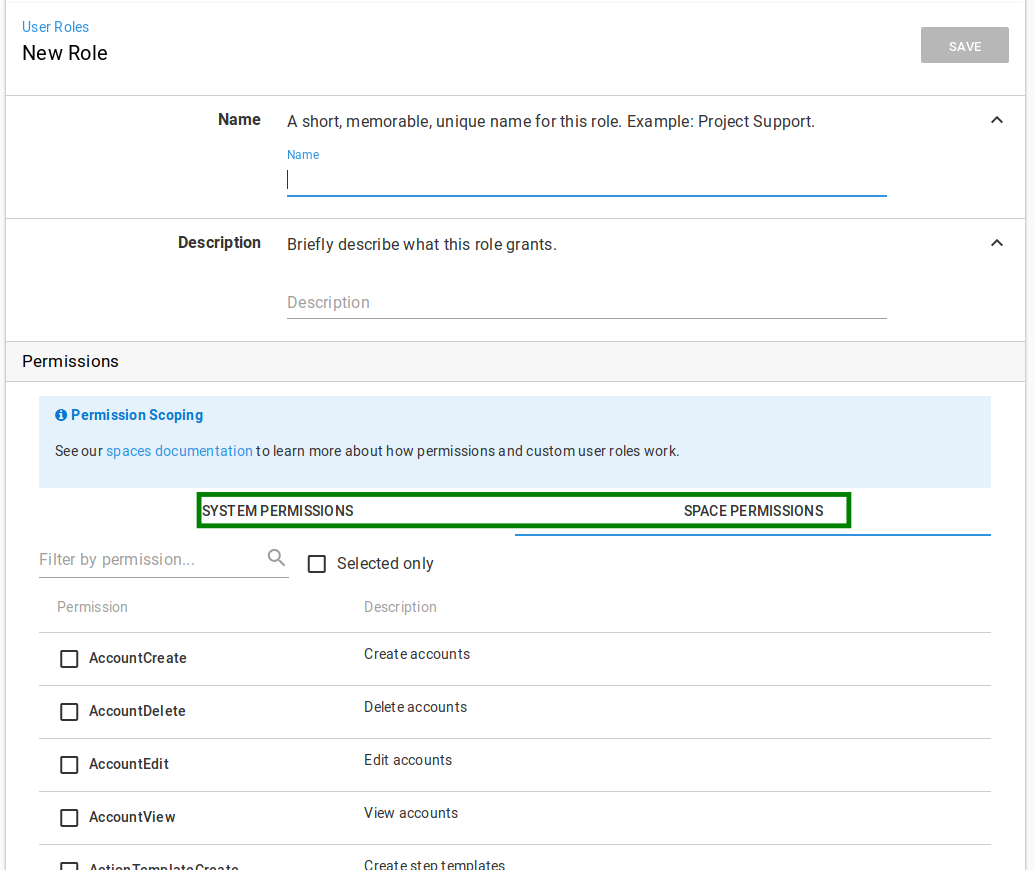Open the spaces documentation link
This screenshot has width=1035, height=870.
point(180,451)
